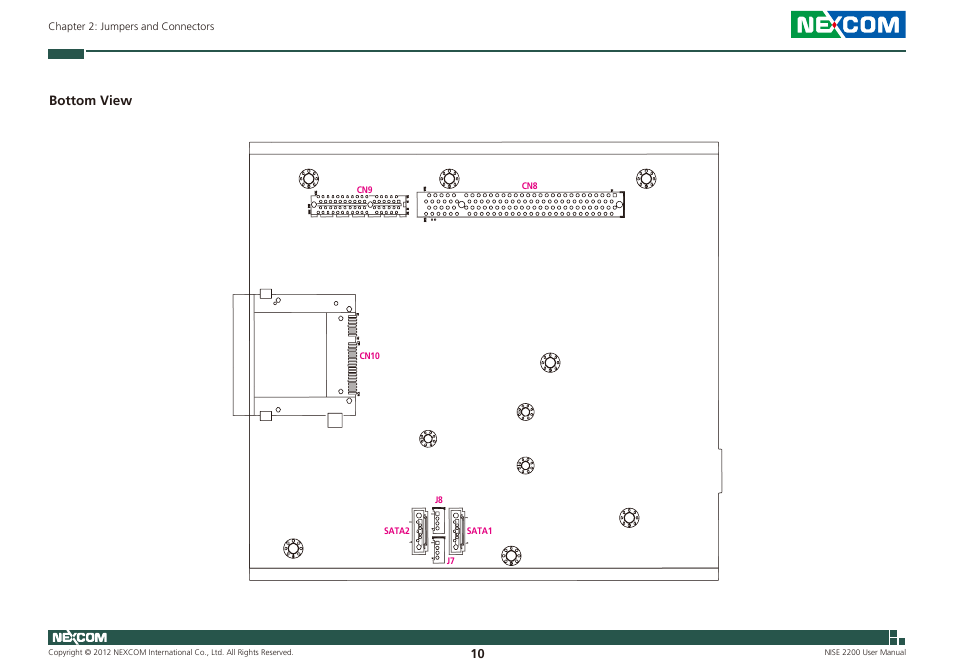The height and width of the screenshot is (672, 954).
Task: Click the CN9 connector label
Action: [x=364, y=190]
